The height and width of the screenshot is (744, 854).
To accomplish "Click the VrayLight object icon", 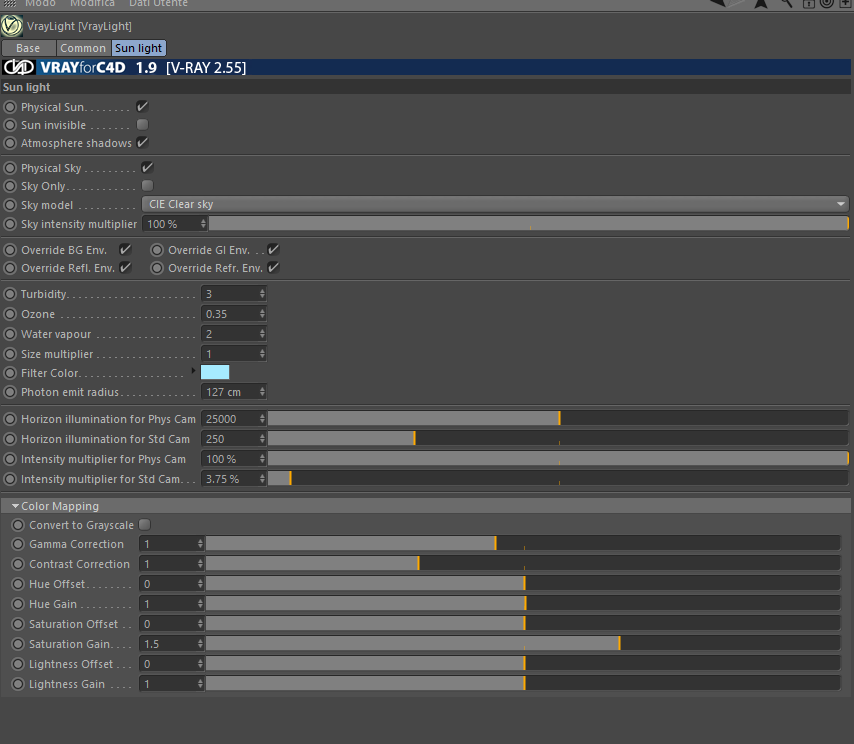I will [x=11, y=26].
